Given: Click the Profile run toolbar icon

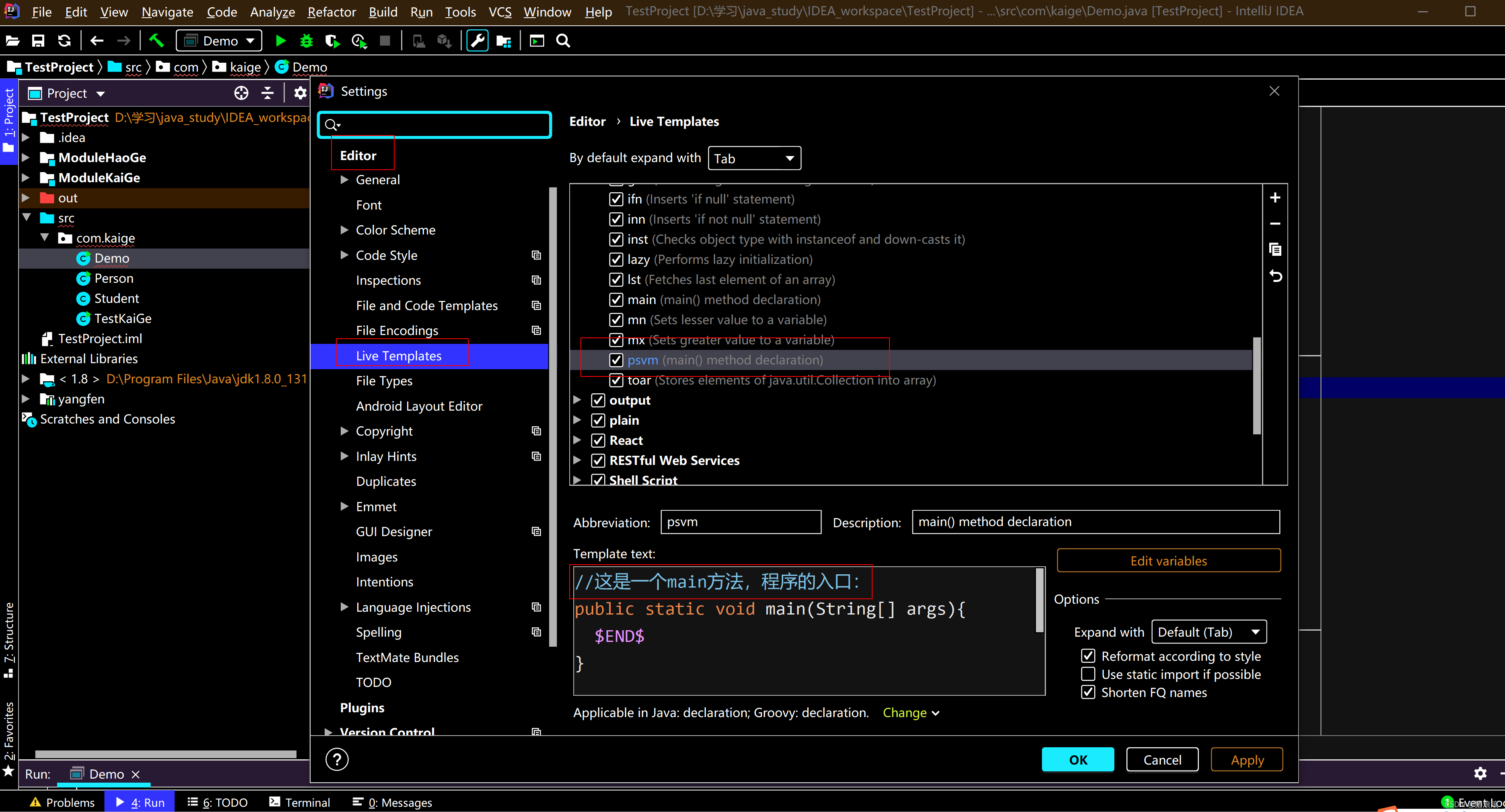Looking at the screenshot, I should pos(359,41).
